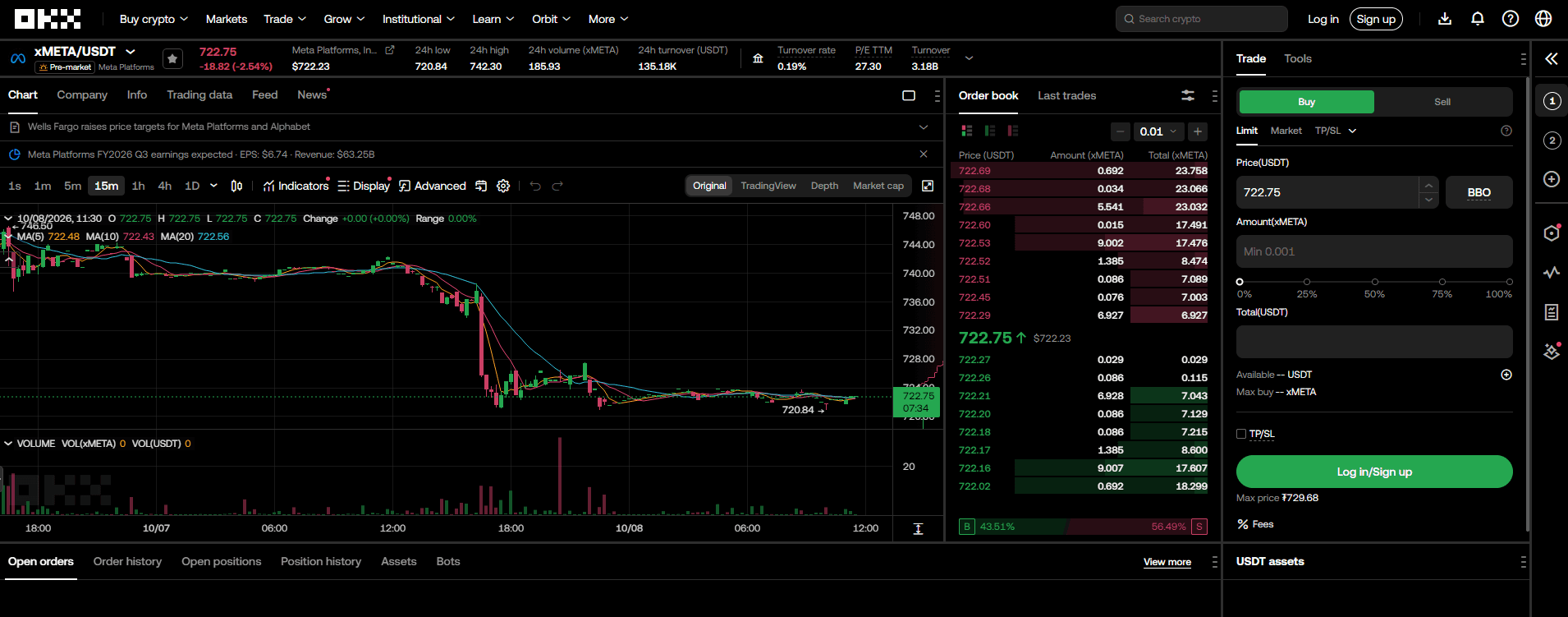
Task: Show buy orders only view
Action: [x=990, y=131]
